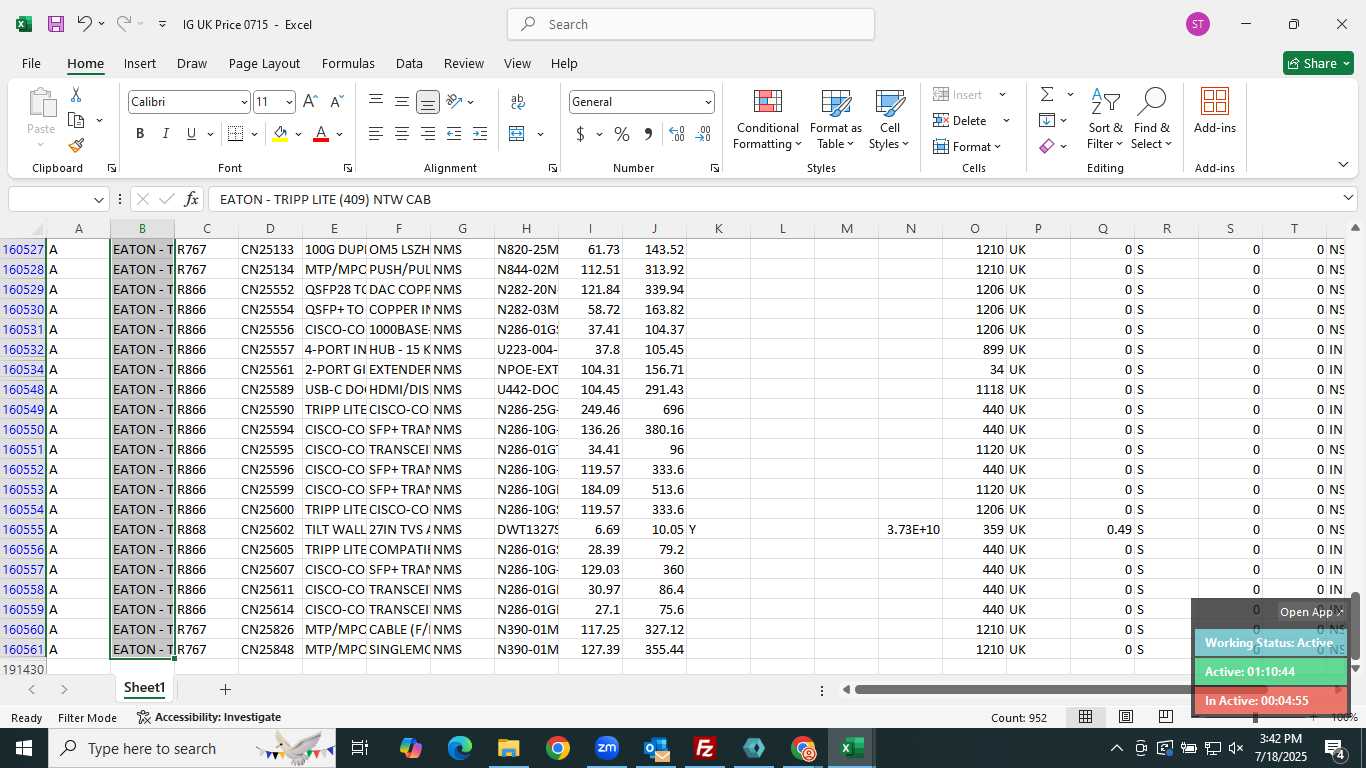Open the font size dropdown
The image size is (1366, 768).
click(289, 102)
